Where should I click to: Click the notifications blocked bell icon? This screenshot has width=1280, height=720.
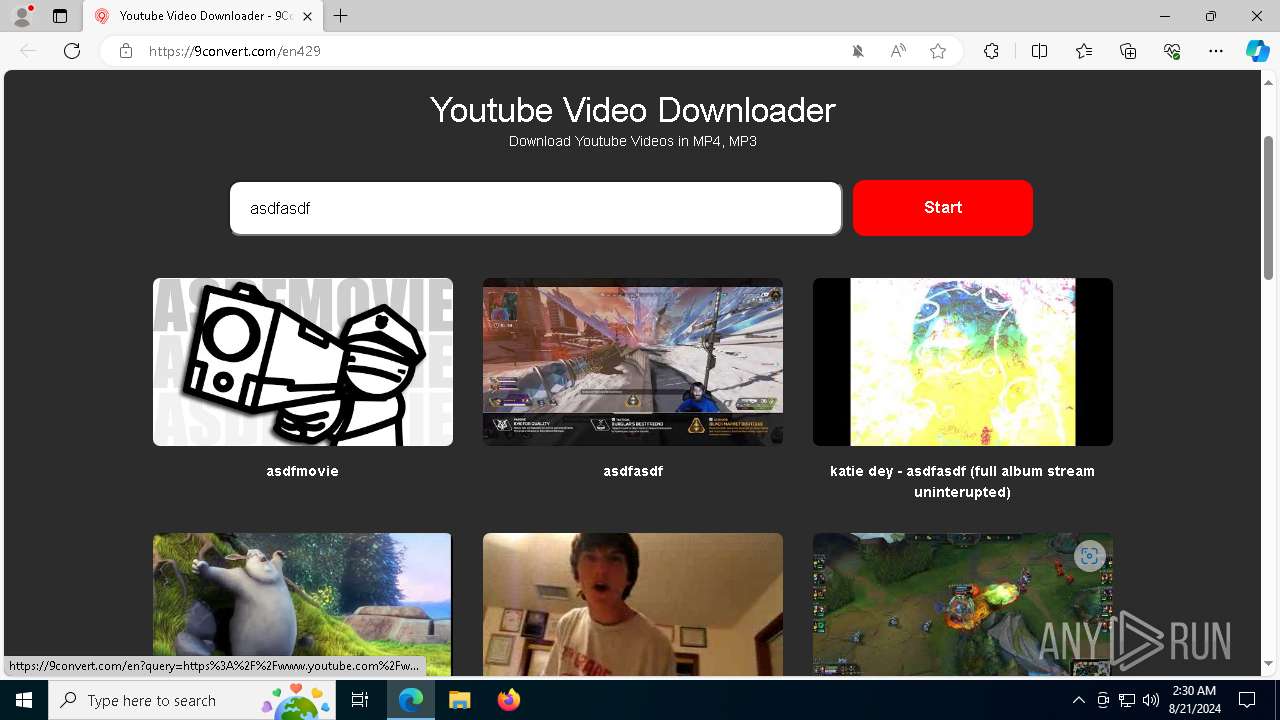tap(858, 51)
